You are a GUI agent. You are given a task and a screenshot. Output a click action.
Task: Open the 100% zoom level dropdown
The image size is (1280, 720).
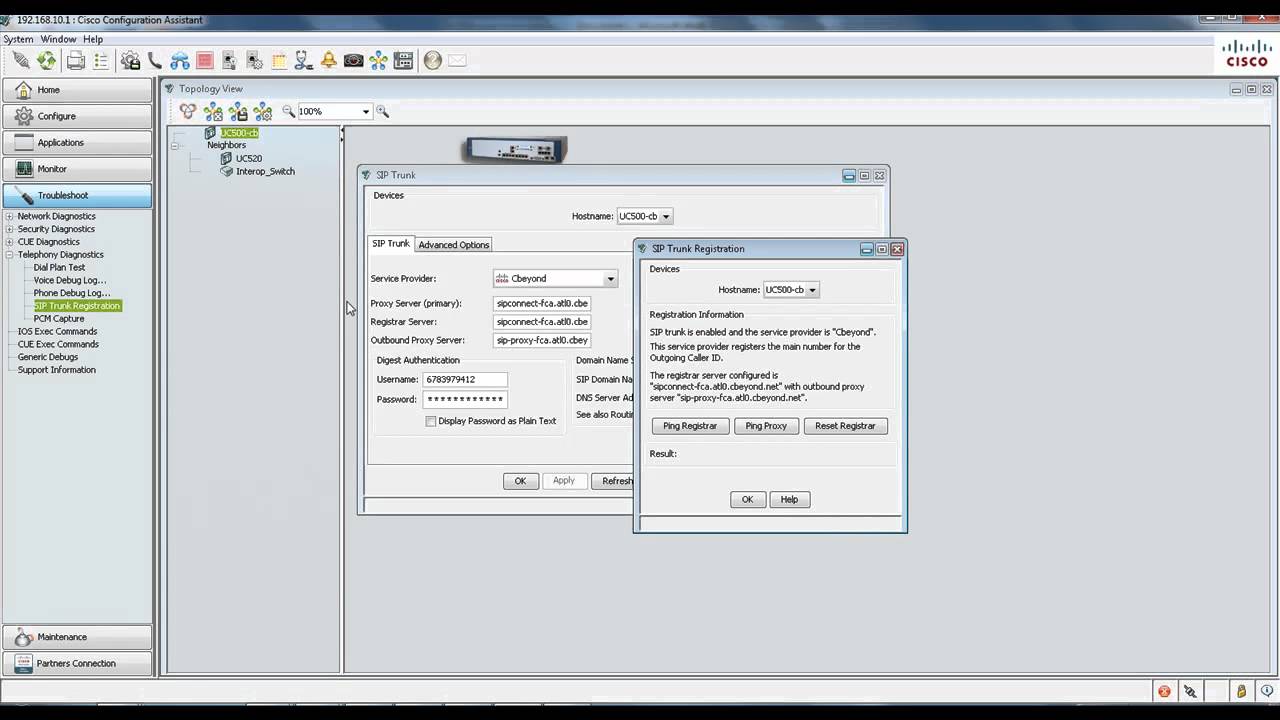pyautogui.click(x=365, y=112)
